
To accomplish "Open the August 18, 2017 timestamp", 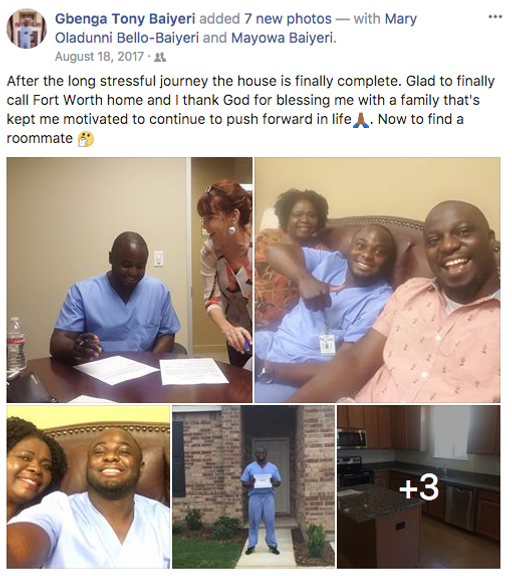I will [99, 57].
